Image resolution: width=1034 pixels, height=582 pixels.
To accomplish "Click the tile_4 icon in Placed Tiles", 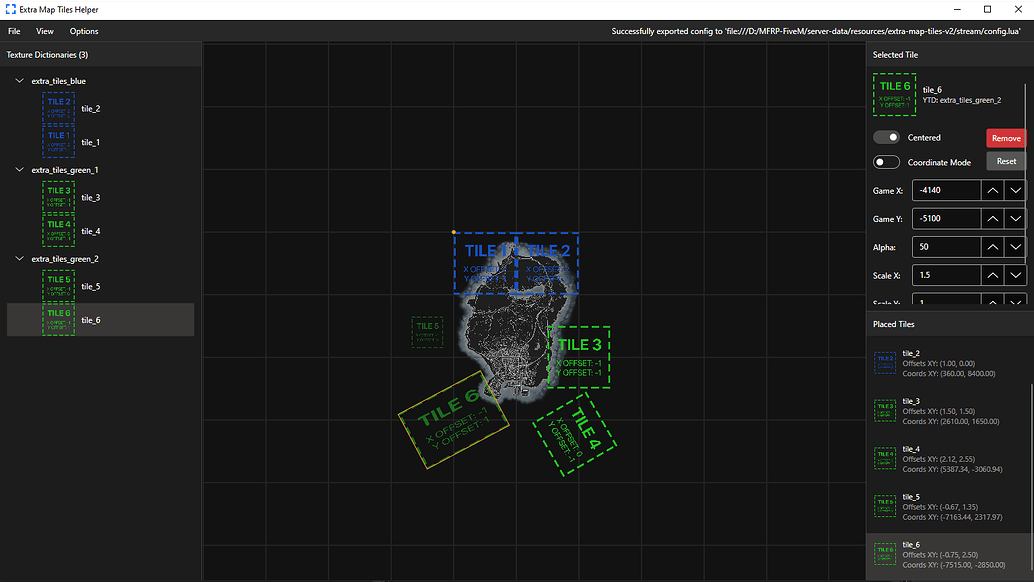I will [x=885, y=459].
